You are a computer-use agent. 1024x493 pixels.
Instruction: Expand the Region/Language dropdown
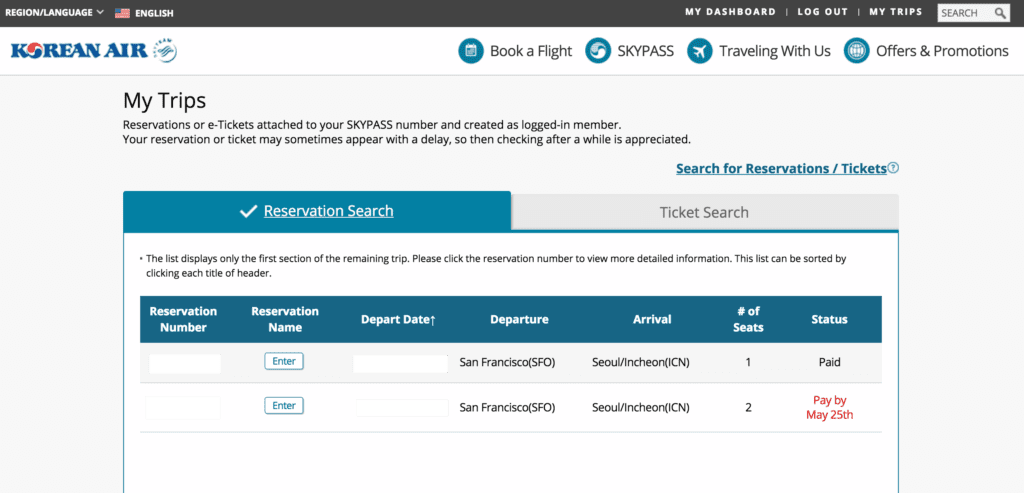pos(55,12)
